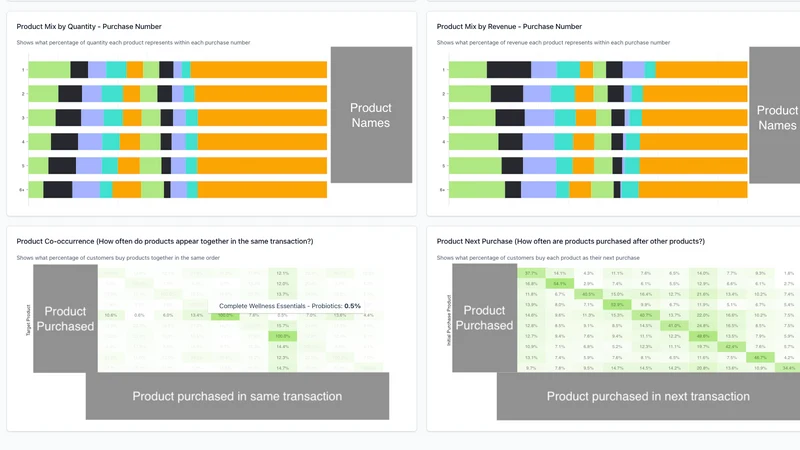800x450 pixels.
Task: Click the '1' axis label in the Revenue chart
Action: (x=443, y=70)
